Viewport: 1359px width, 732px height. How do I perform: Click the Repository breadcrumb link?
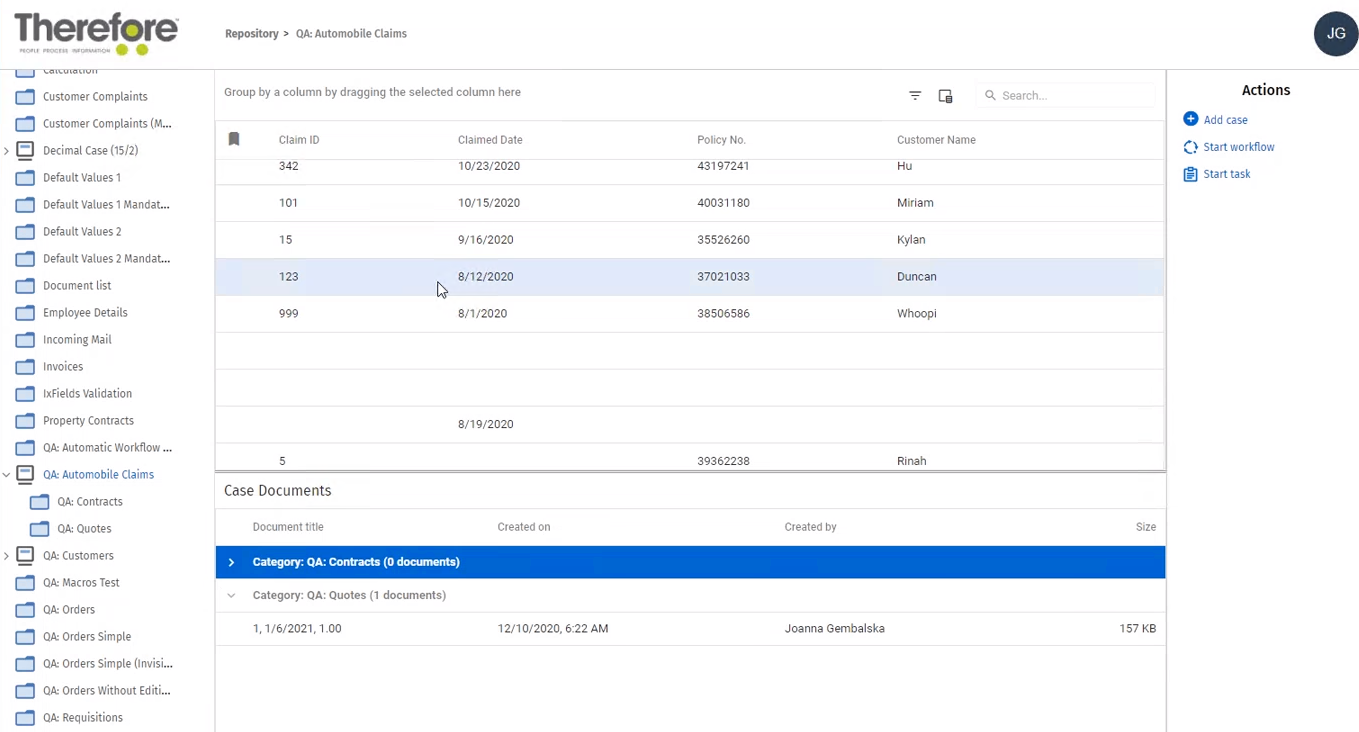tap(251, 34)
